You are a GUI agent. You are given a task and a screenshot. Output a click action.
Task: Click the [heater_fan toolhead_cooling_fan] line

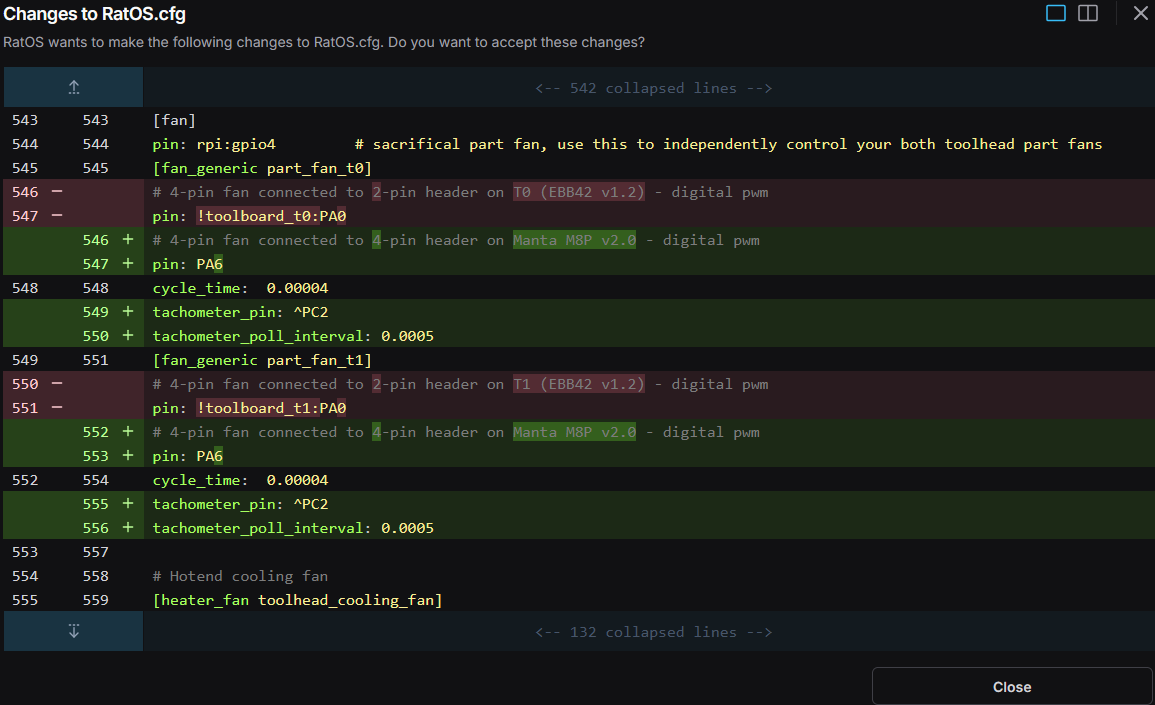pyautogui.click(x=298, y=600)
